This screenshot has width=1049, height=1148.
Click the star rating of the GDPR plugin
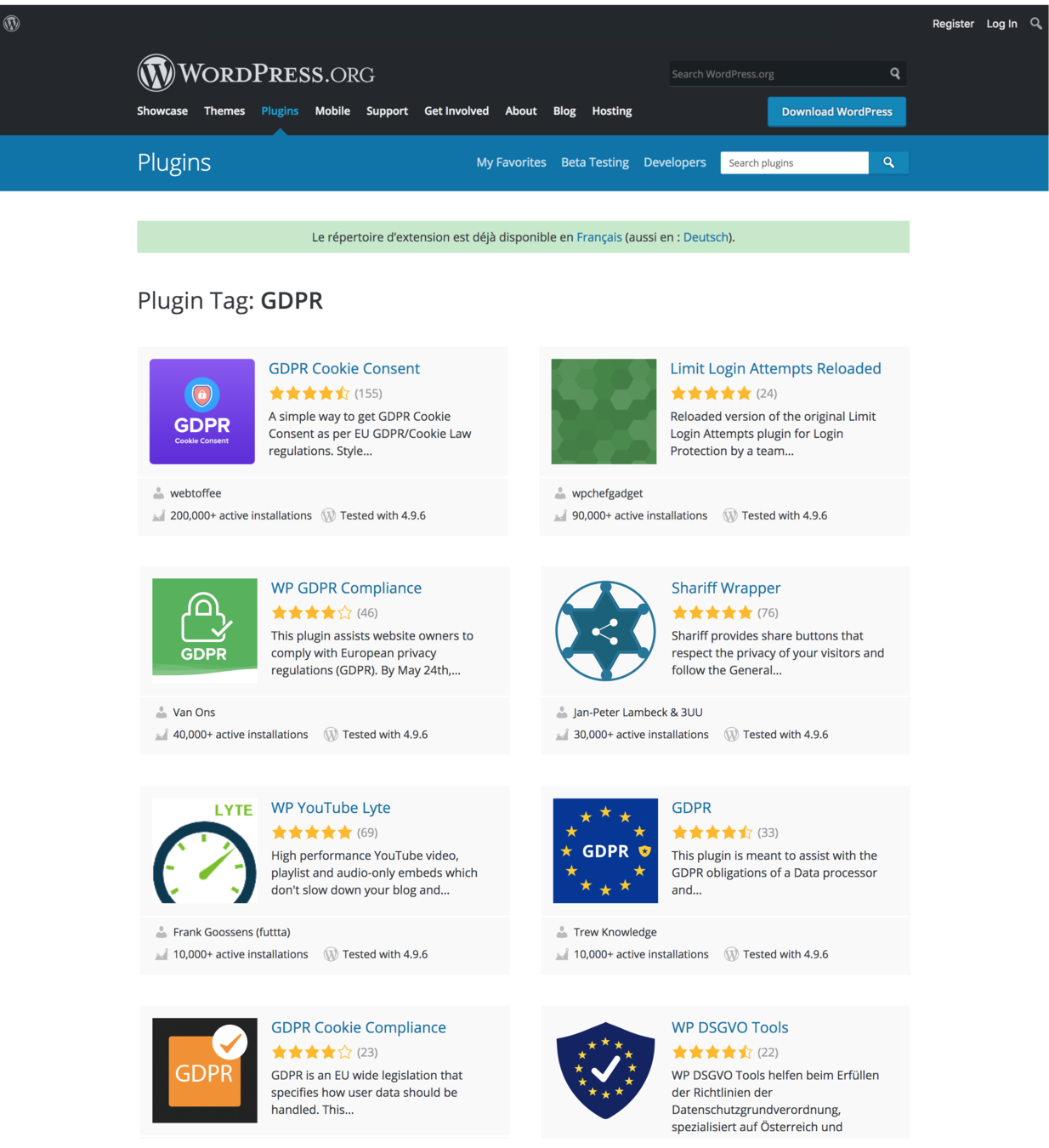pyautogui.click(x=712, y=833)
